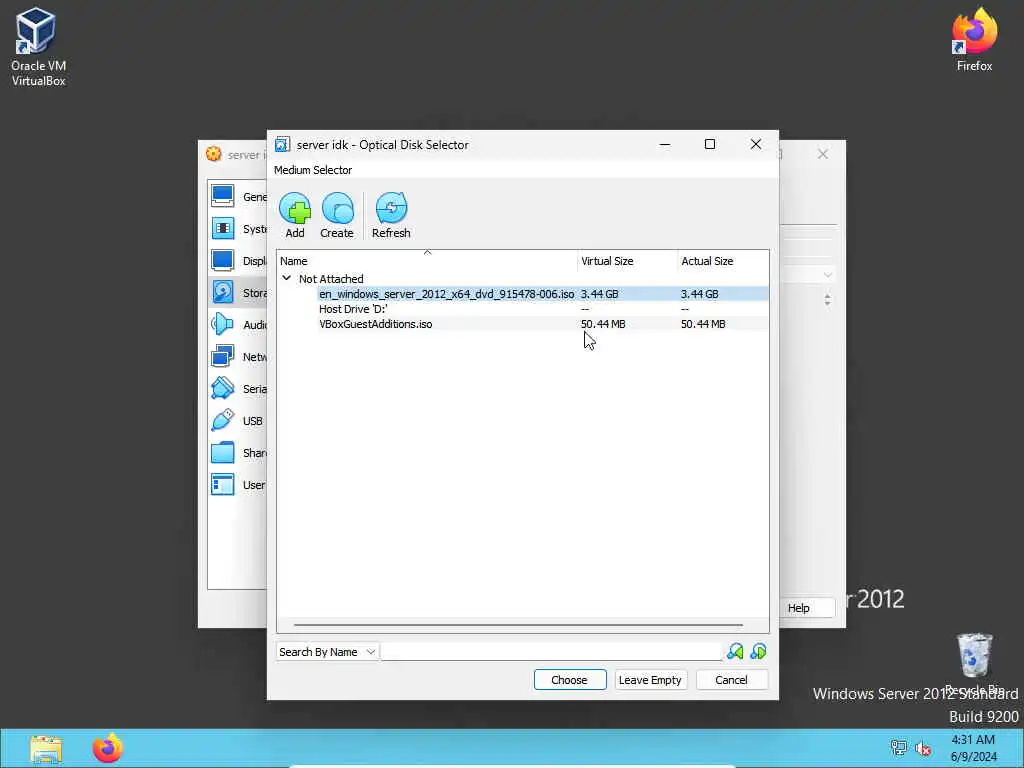Maximize the Optical Disk Selector window
The height and width of the screenshot is (768, 1024).
(x=710, y=144)
